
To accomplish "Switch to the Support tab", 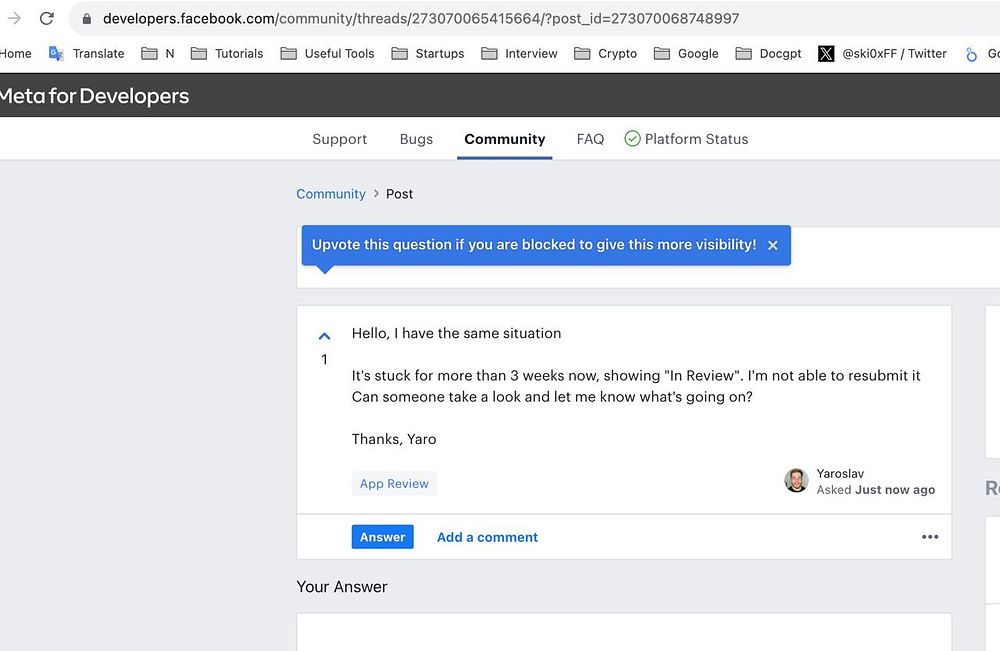I will coord(340,139).
